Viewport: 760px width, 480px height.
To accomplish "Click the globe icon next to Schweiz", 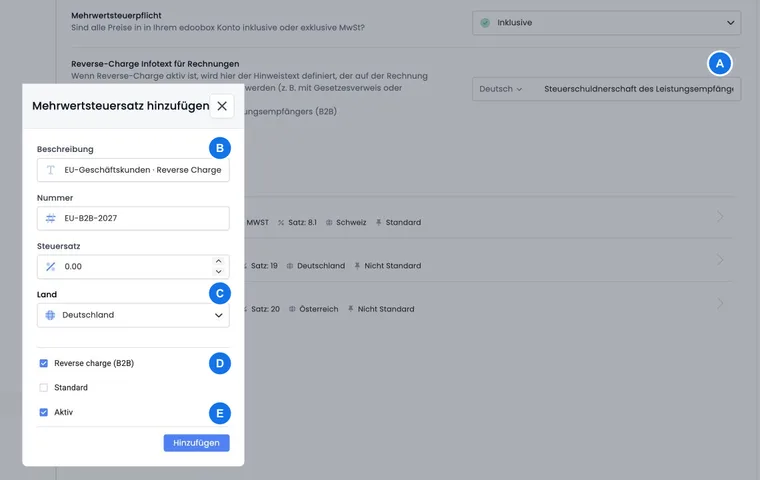I will (x=329, y=223).
